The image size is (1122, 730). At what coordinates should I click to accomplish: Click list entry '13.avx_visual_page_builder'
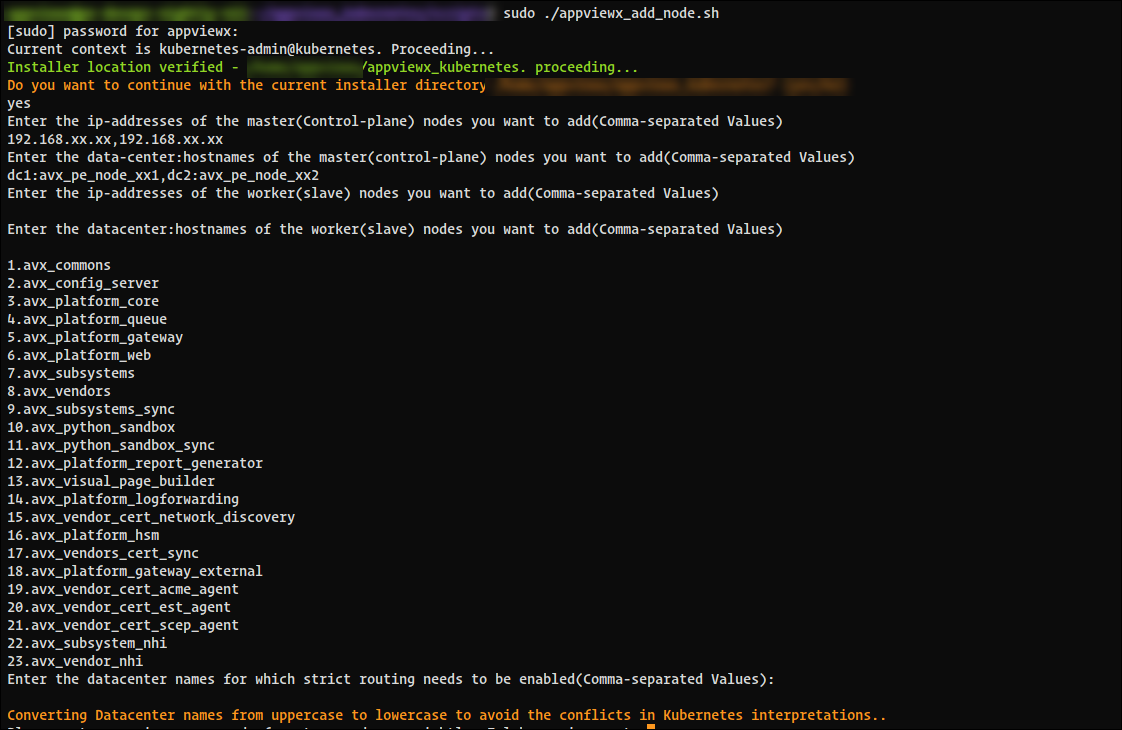pos(111,481)
